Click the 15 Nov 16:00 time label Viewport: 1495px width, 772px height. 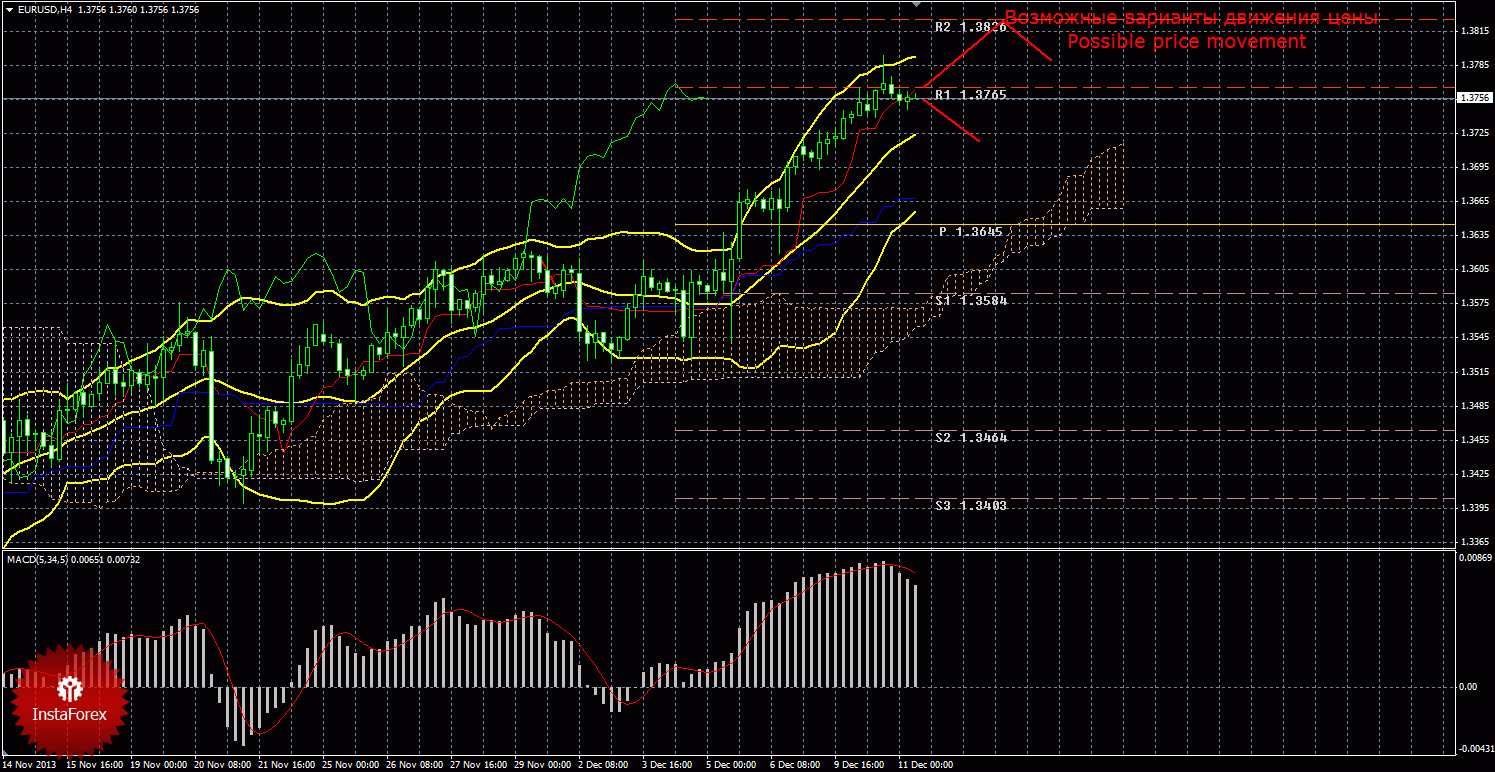coord(93,765)
